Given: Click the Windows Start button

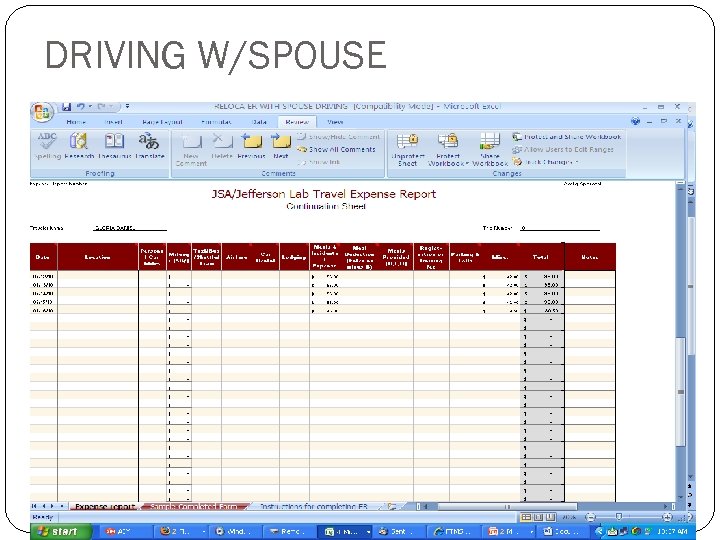Looking at the screenshot, I should click(61, 531).
